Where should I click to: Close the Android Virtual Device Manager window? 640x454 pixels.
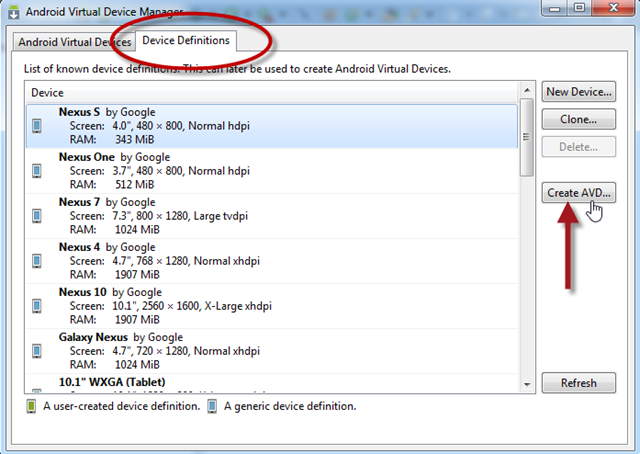(x=613, y=8)
